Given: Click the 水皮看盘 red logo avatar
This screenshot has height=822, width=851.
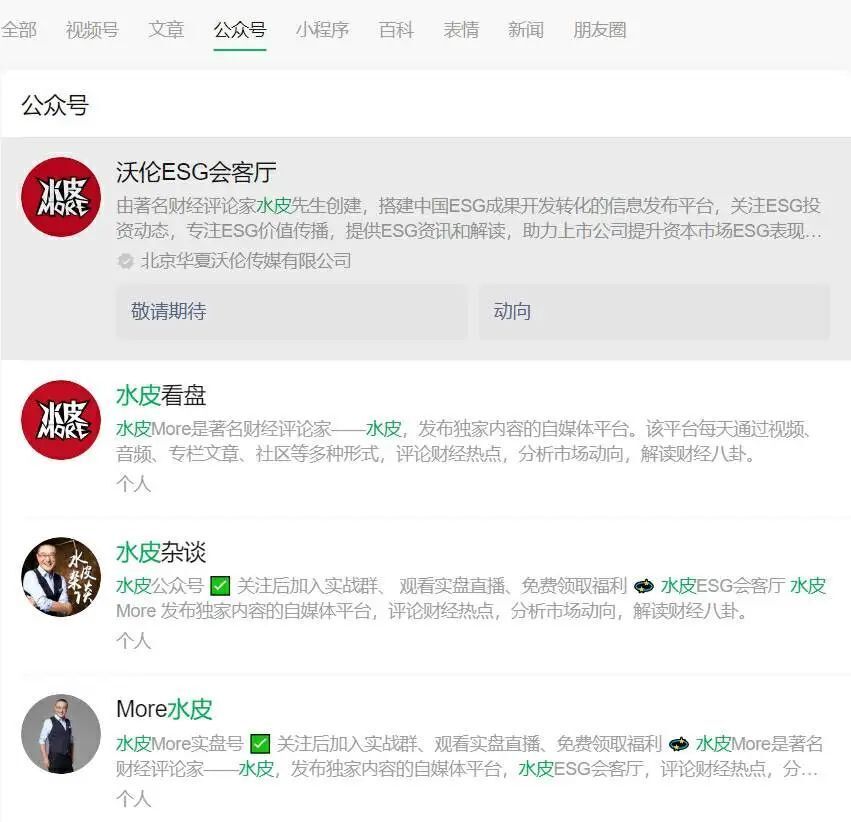Looking at the screenshot, I should tap(61, 420).
